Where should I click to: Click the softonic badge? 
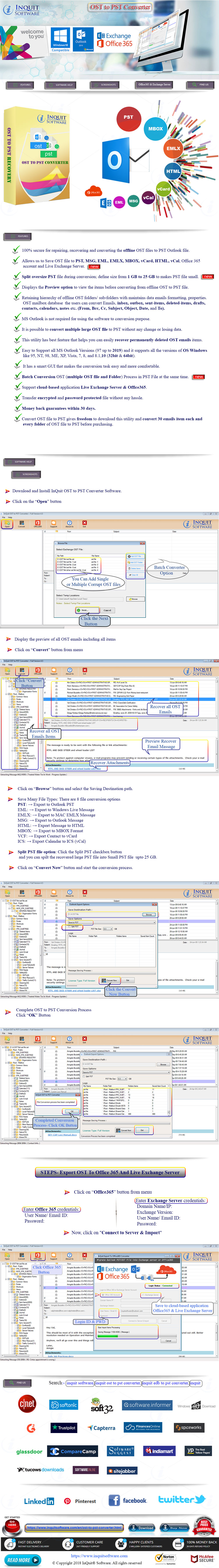pos(64,1405)
